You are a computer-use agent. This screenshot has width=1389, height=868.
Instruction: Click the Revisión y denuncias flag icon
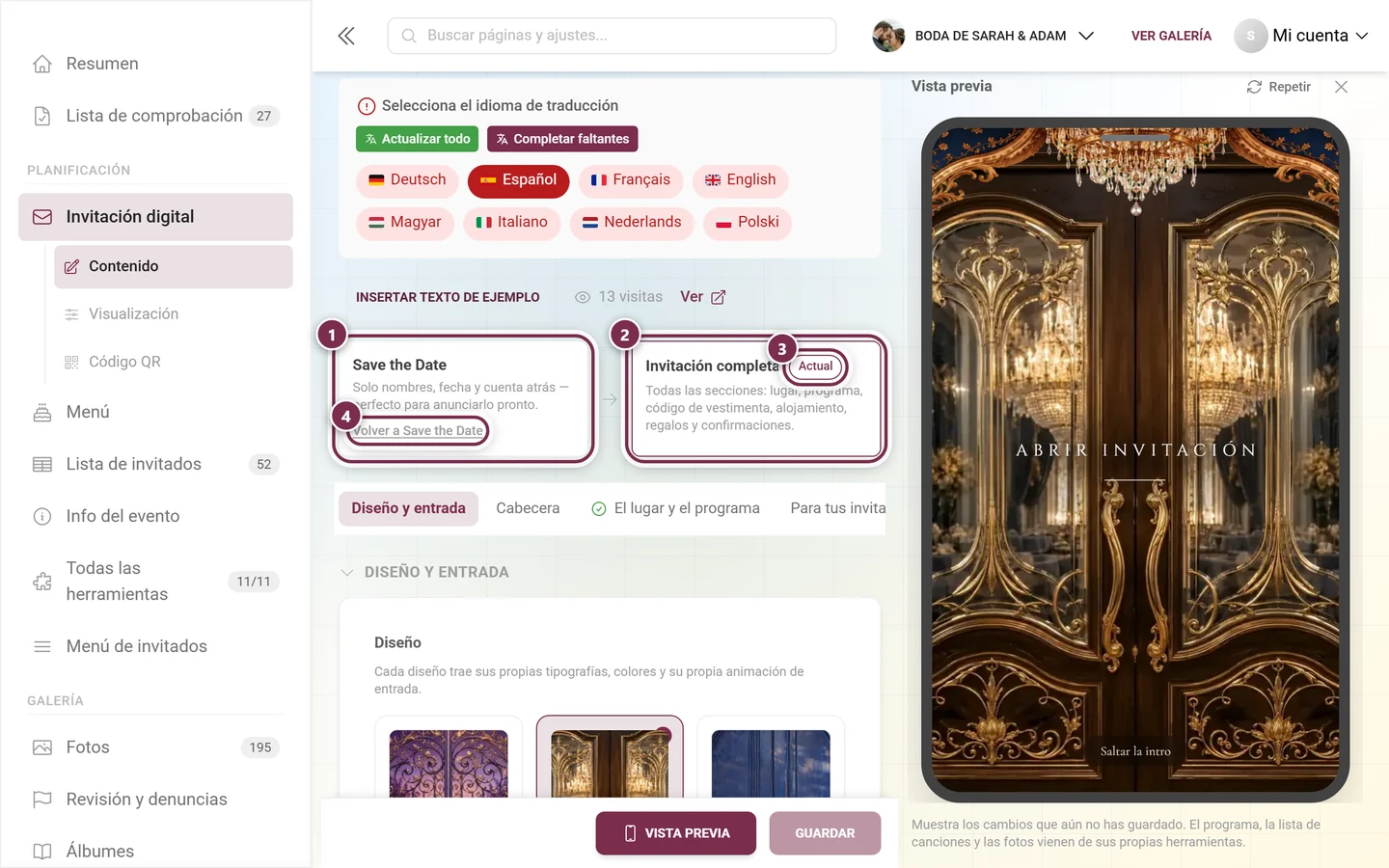click(x=42, y=800)
